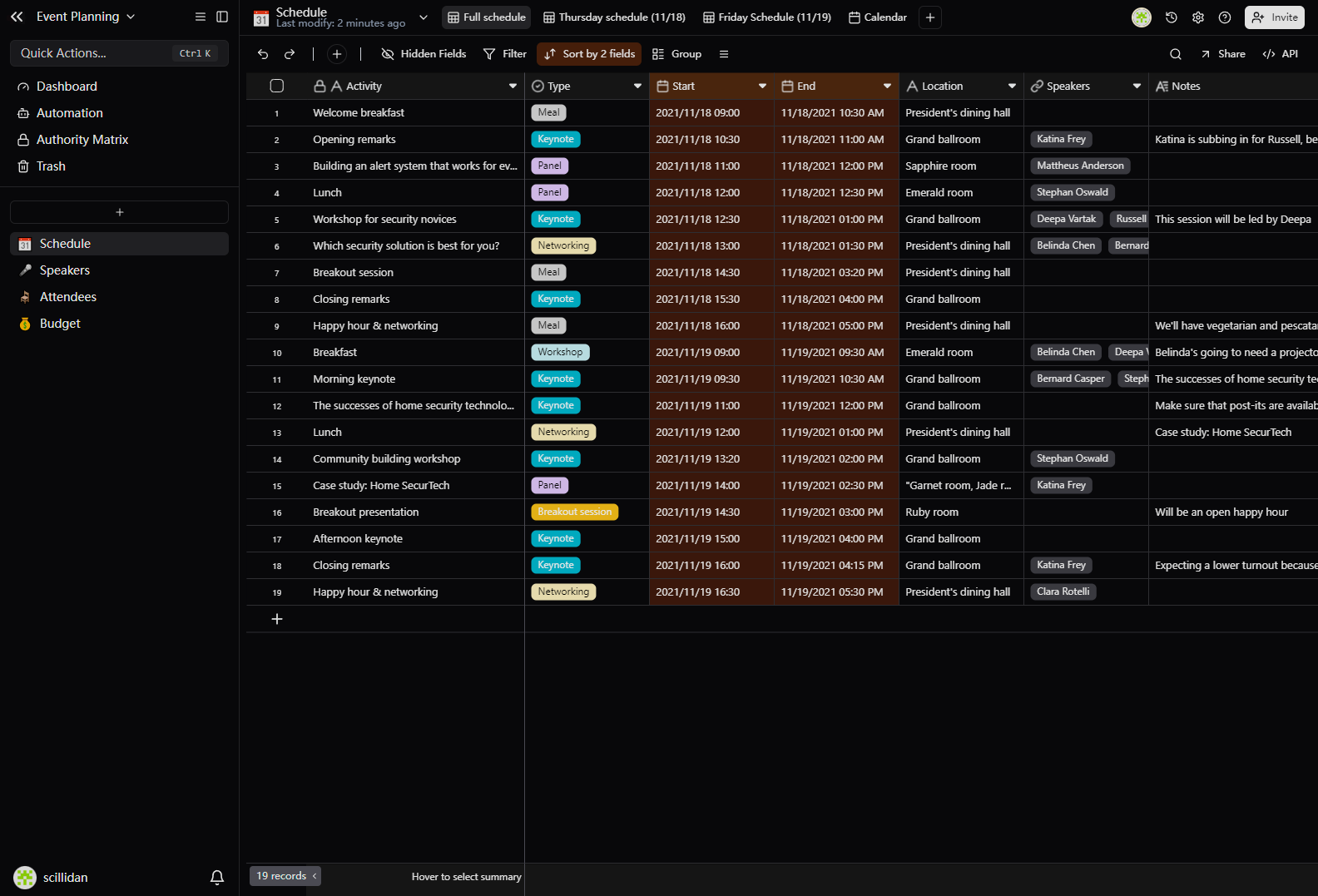Click orange Breakout session tag

point(574,512)
